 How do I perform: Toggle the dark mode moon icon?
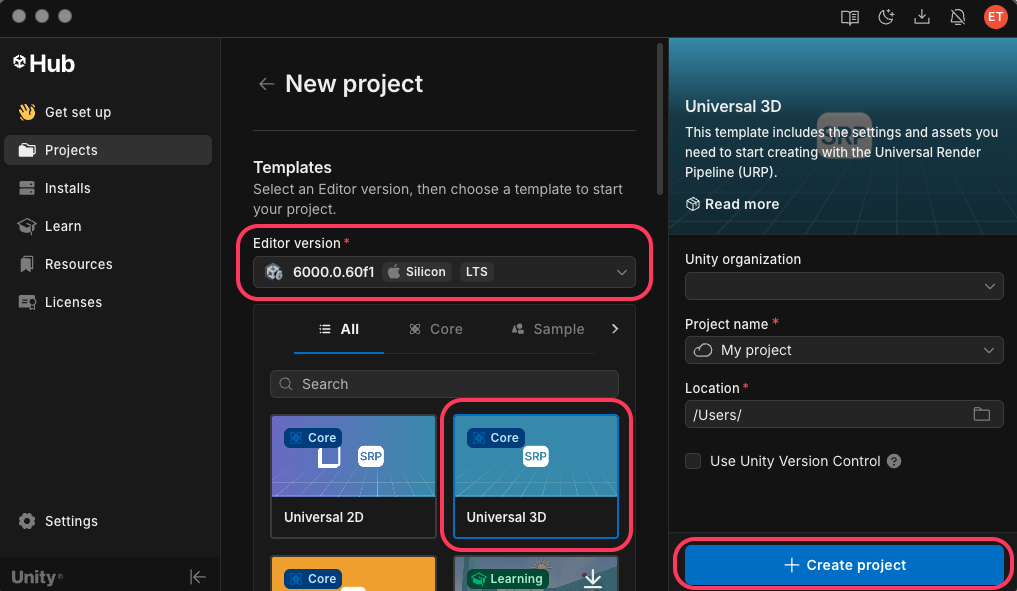pos(886,17)
